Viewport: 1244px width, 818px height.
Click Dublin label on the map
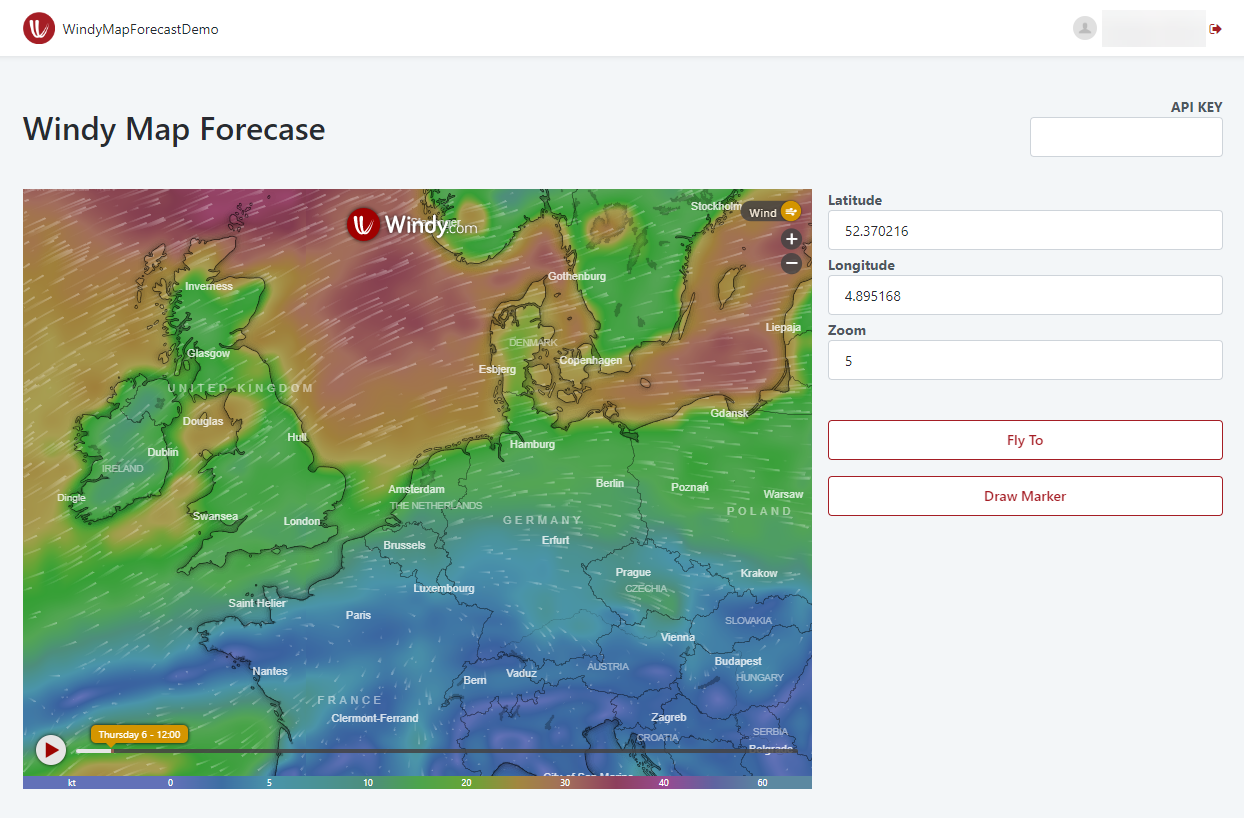click(163, 452)
